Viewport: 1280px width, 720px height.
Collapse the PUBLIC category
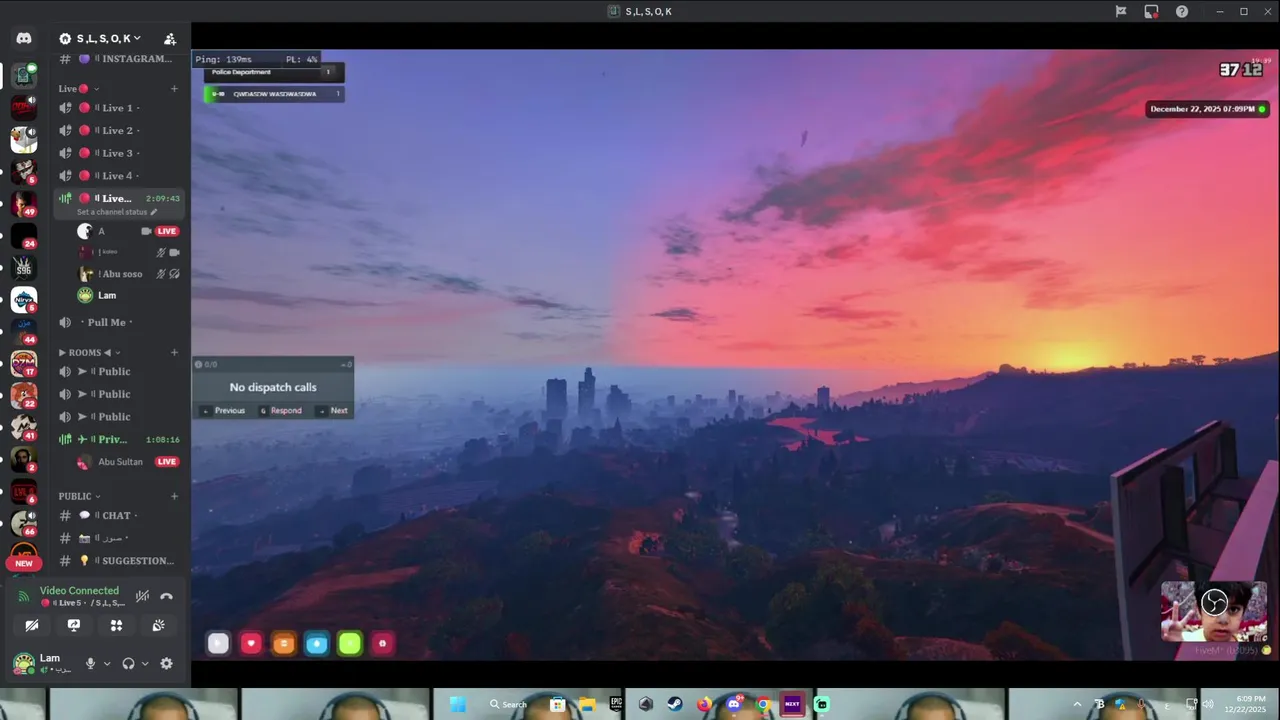pyautogui.click(x=79, y=496)
